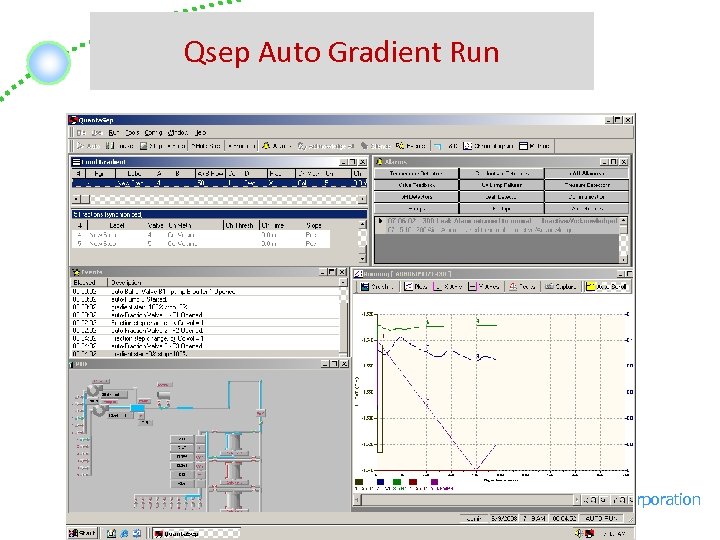The width and height of the screenshot is (720, 540).
Task: Click the blue legend color swatch
Action: tap(380, 482)
